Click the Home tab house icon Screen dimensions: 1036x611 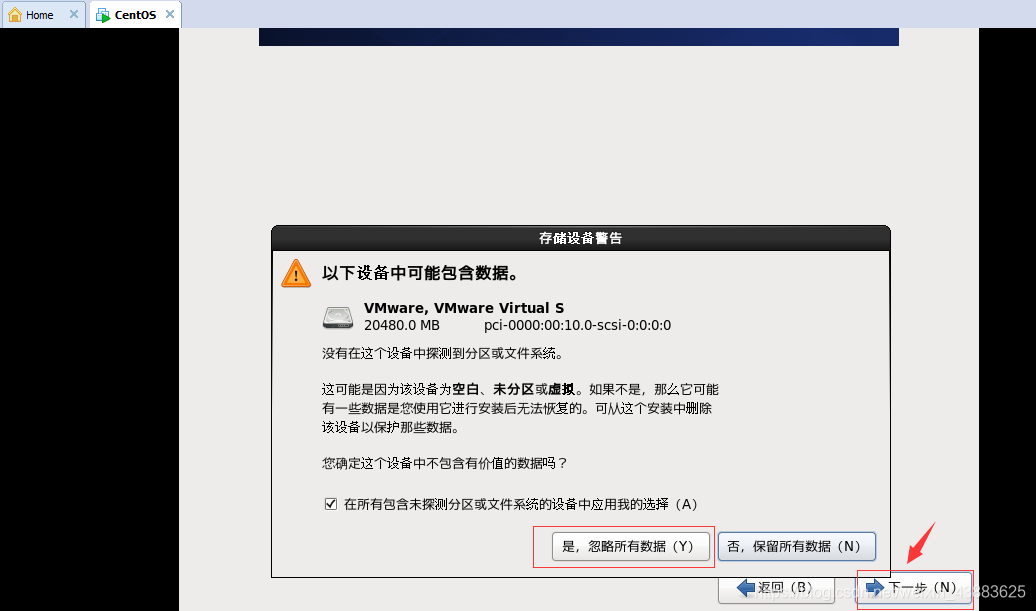(x=15, y=15)
